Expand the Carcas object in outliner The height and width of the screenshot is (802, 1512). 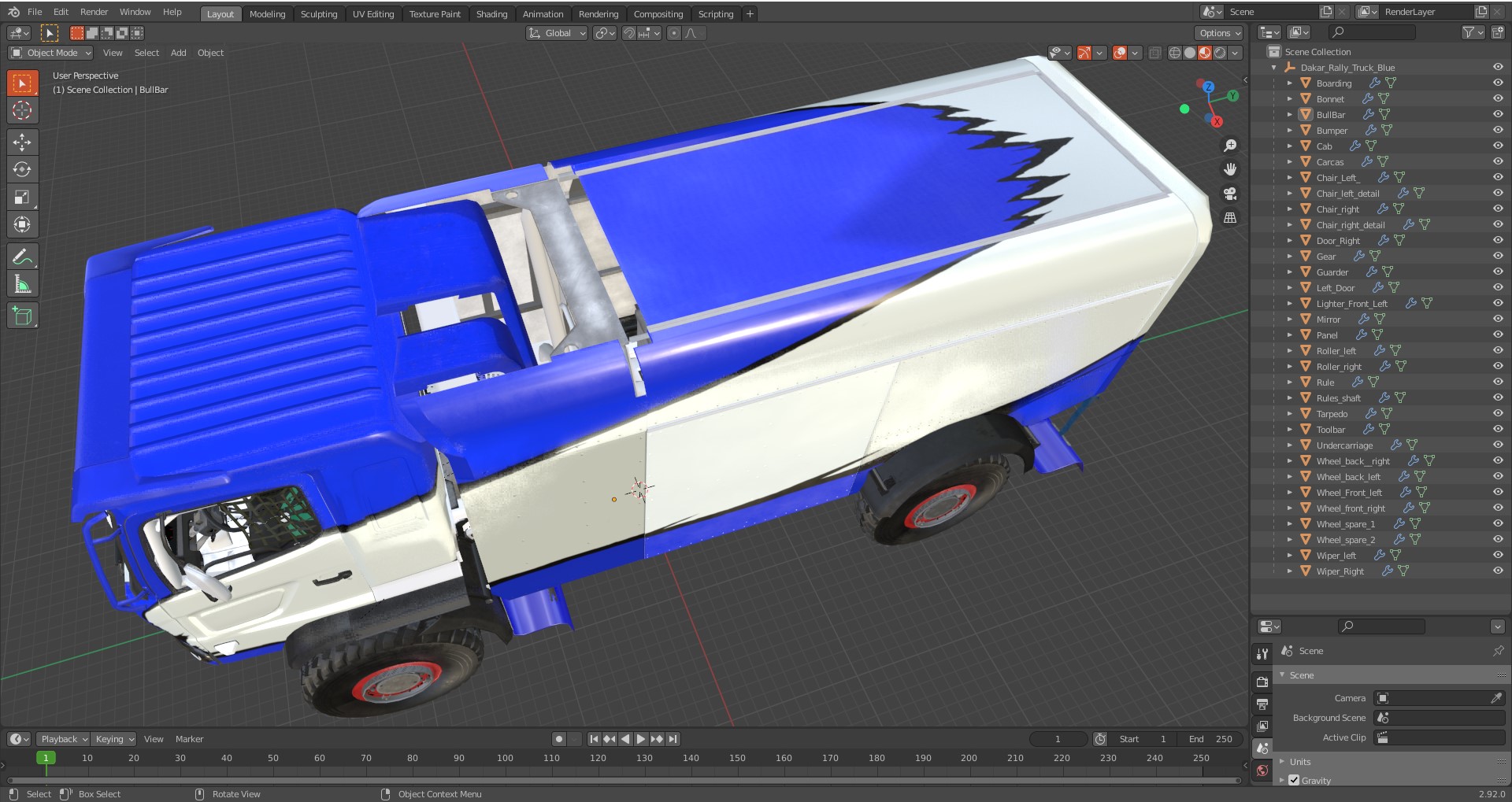tap(1290, 161)
